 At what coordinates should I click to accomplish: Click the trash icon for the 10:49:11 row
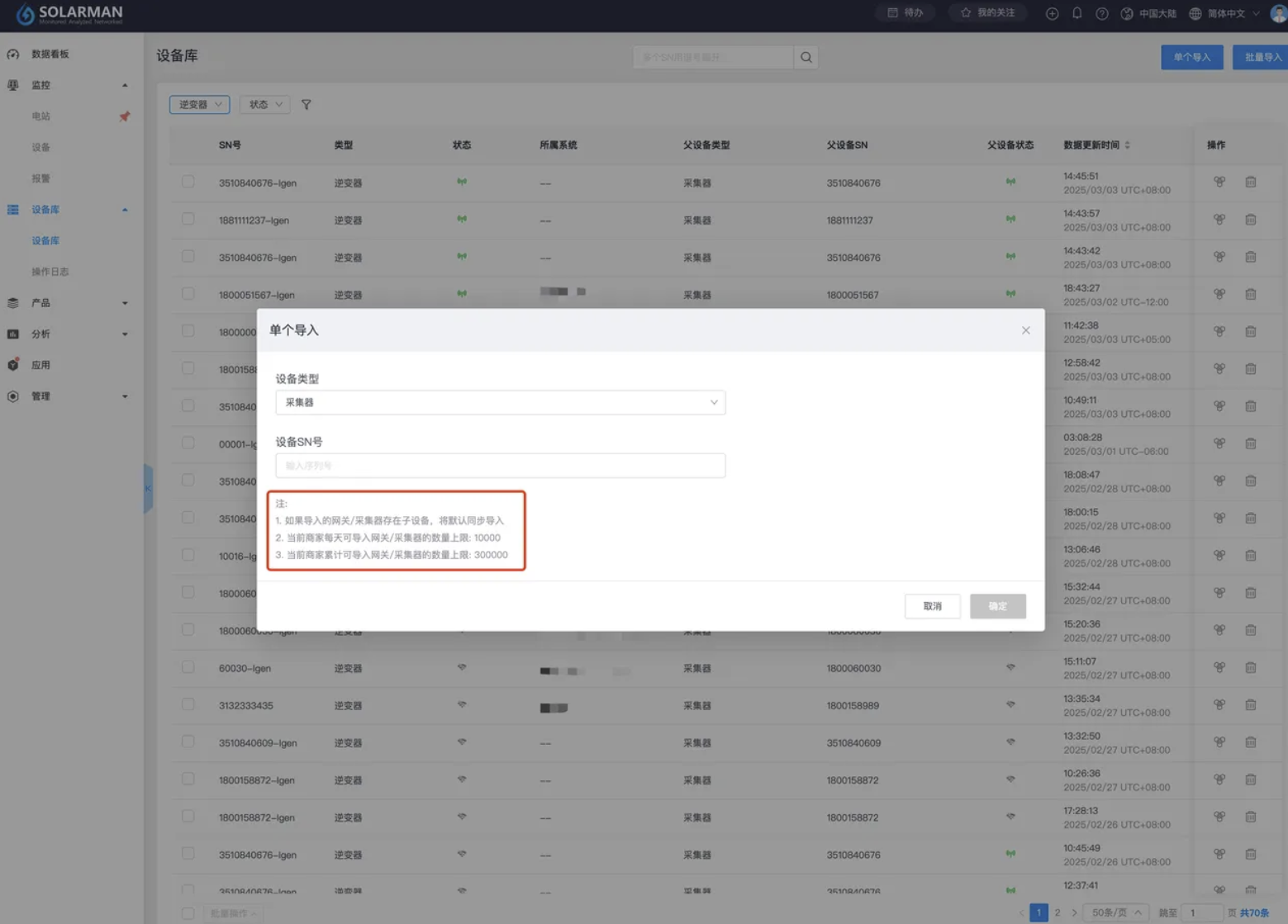1251,406
